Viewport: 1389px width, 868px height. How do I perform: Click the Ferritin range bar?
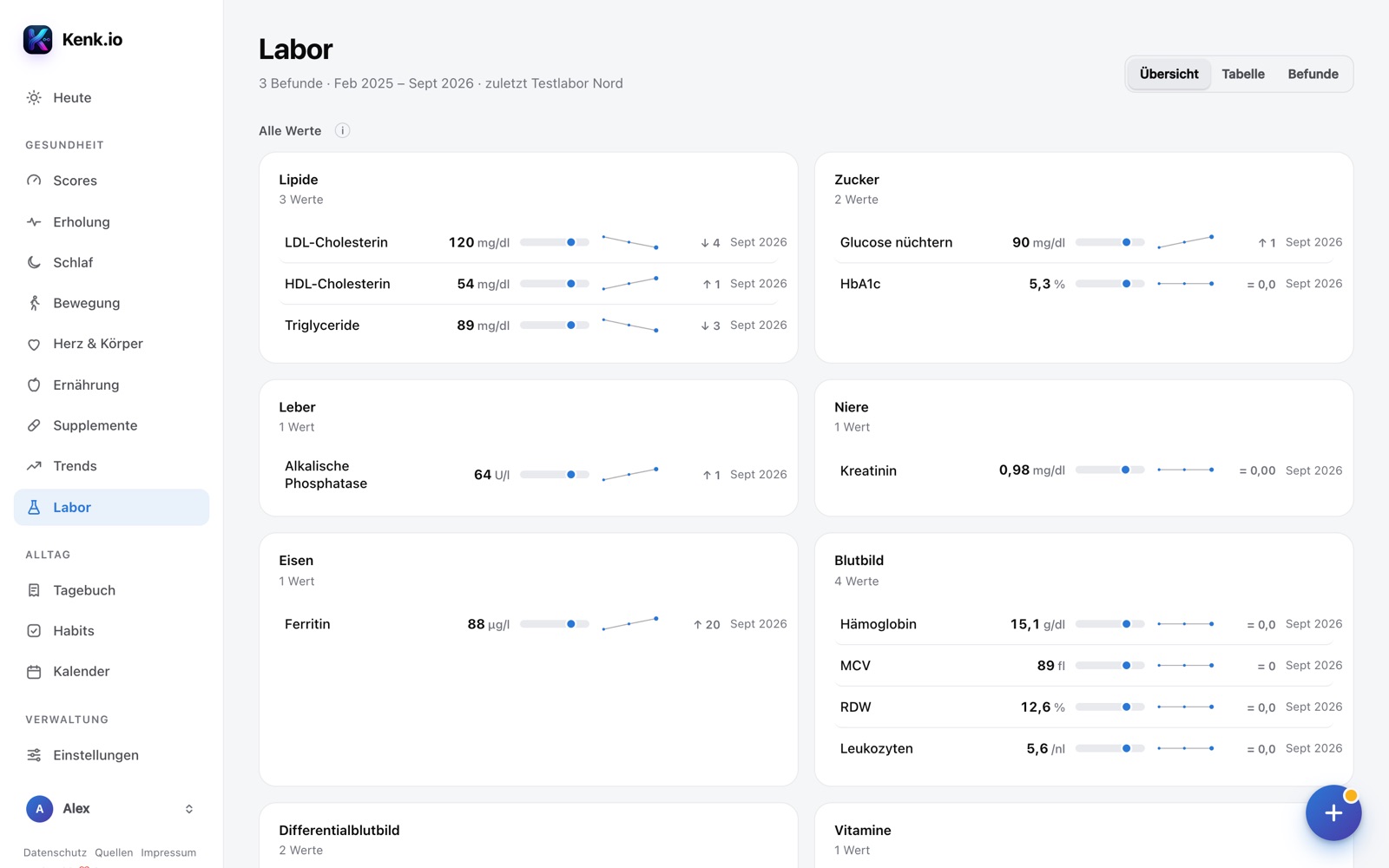click(555, 624)
